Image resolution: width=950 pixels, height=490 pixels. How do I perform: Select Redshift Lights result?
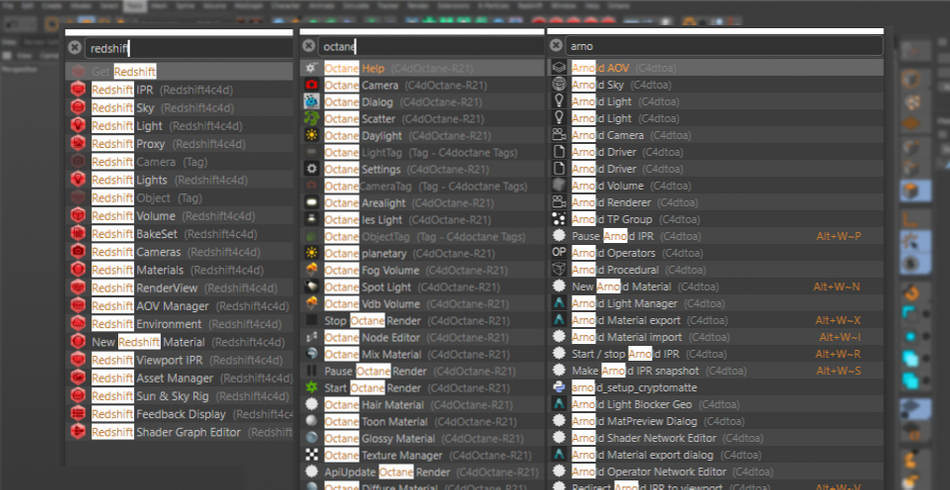pos(179,180)
